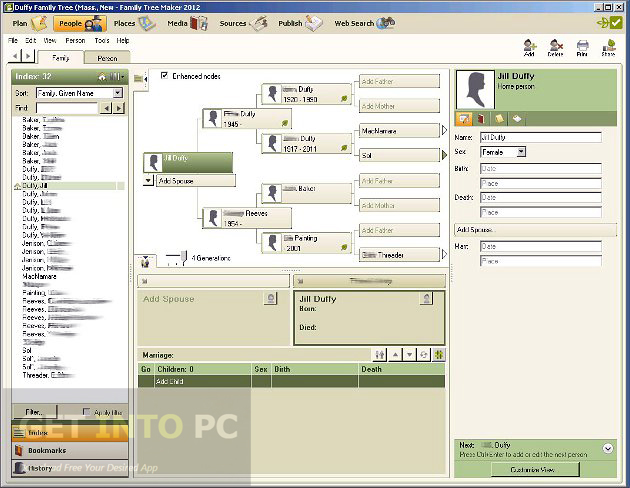Open the Bookmarks panel
Viewport: 630px width, 488px height.
coord(70,450)
